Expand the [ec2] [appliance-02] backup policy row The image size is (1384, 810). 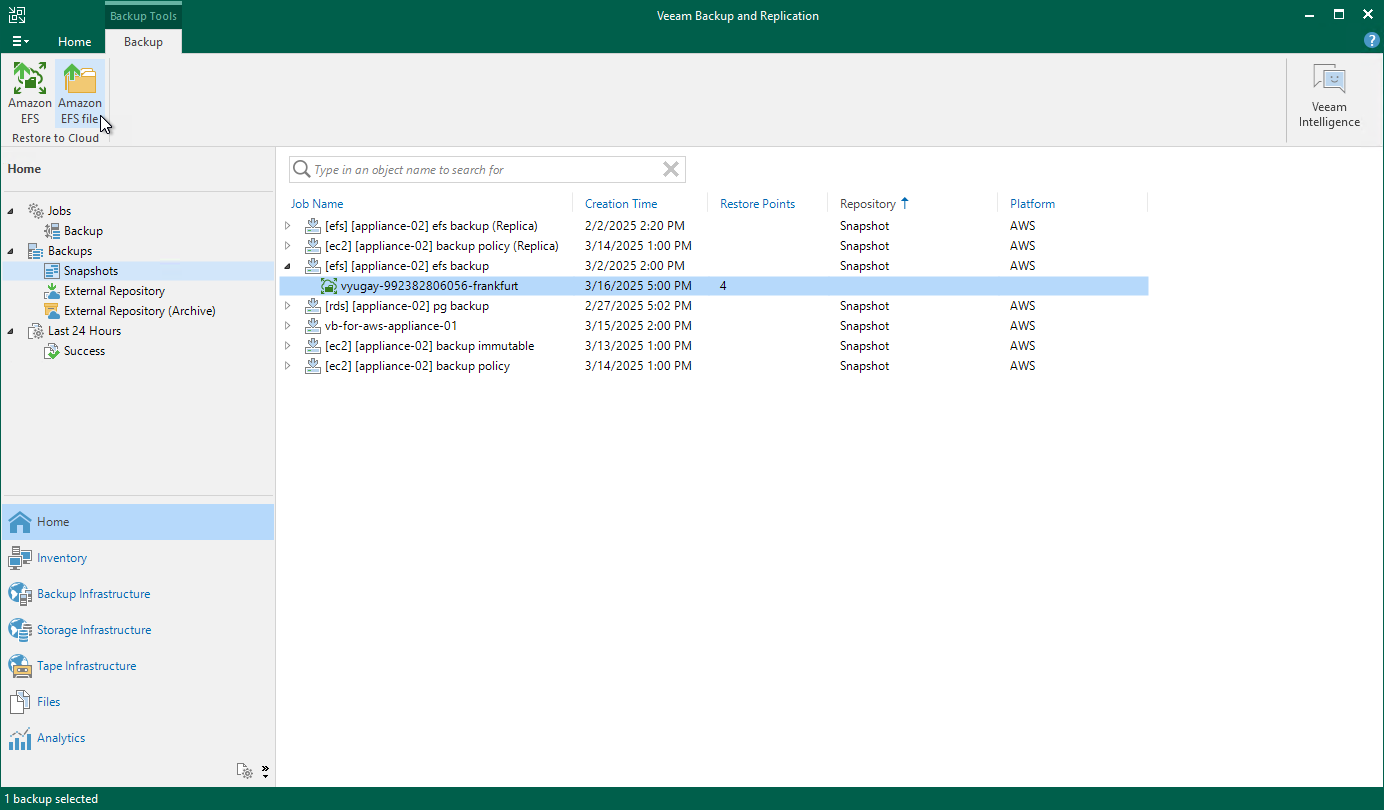click(288, 366)
